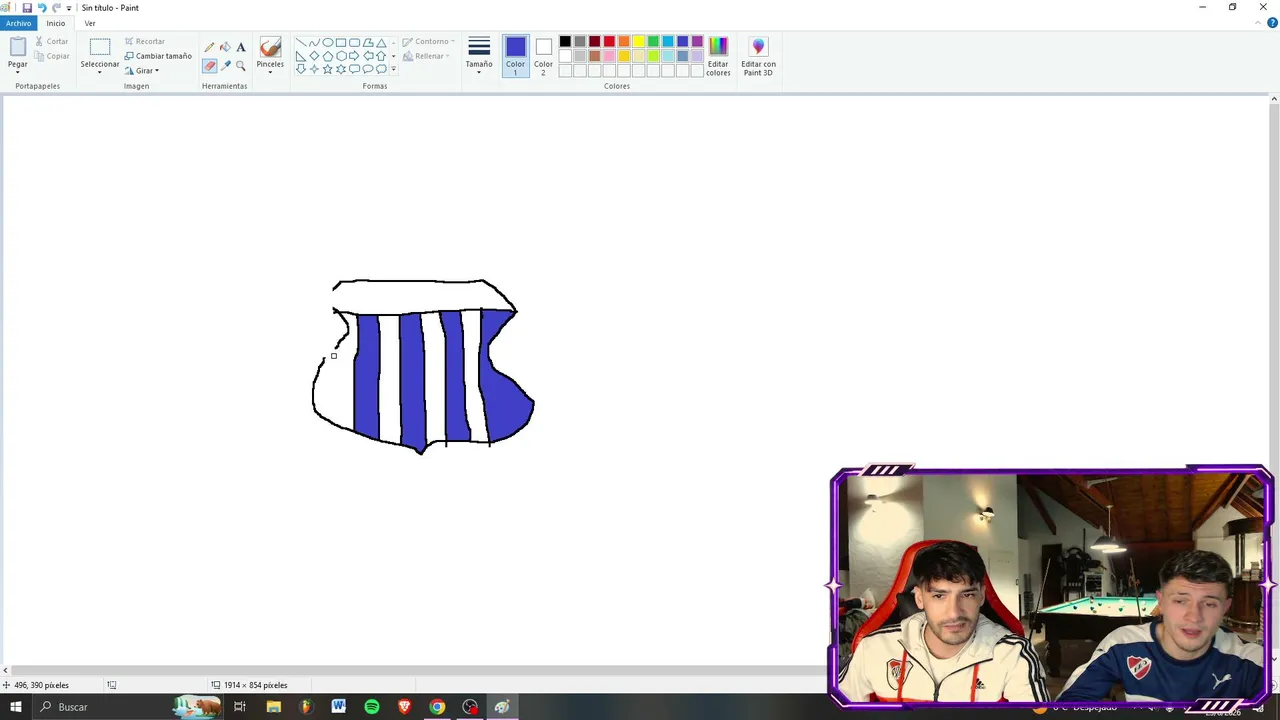Select the Pencil tool
Viewport: 1280px width, 720px height.
tap(209, 47)
